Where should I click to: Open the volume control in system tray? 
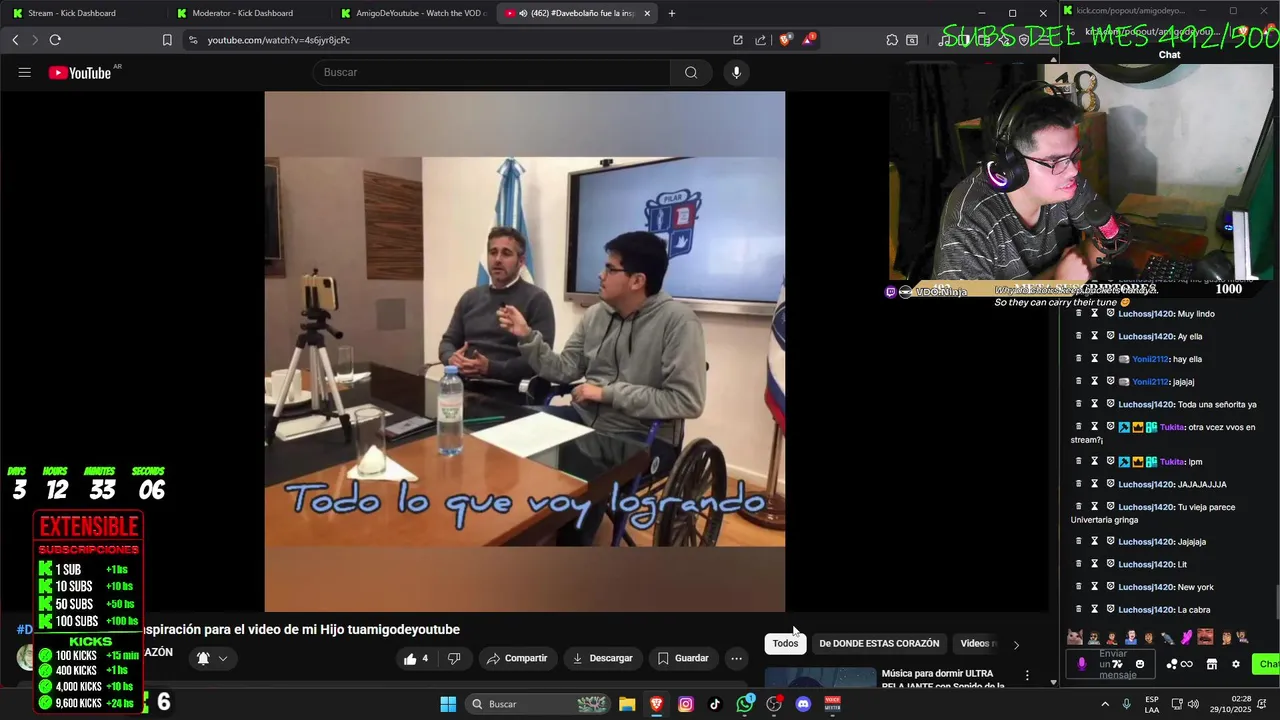[x=1192, y=704]
